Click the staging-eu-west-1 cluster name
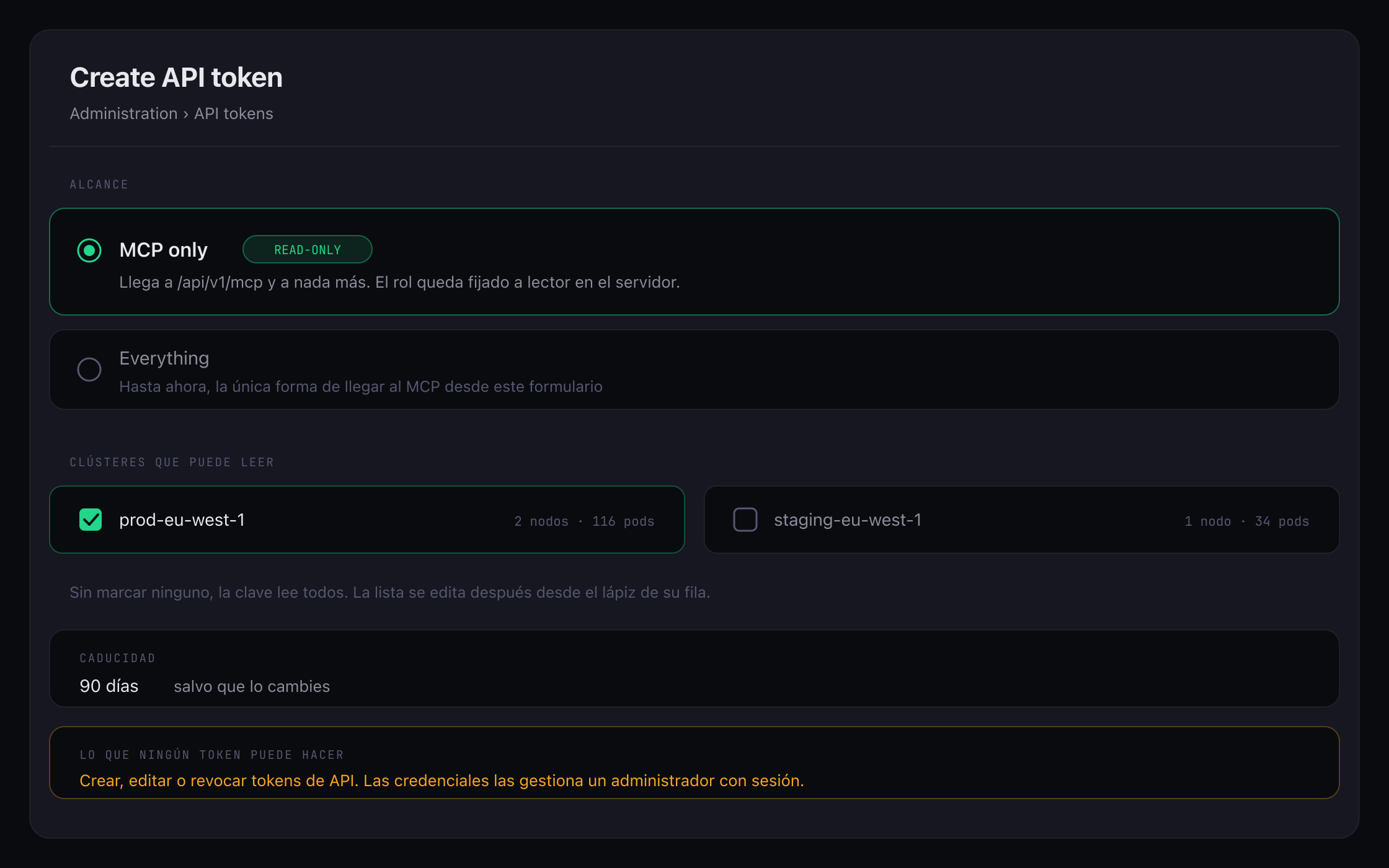Viewport: 1389px width, 868px height. (848, 520)
